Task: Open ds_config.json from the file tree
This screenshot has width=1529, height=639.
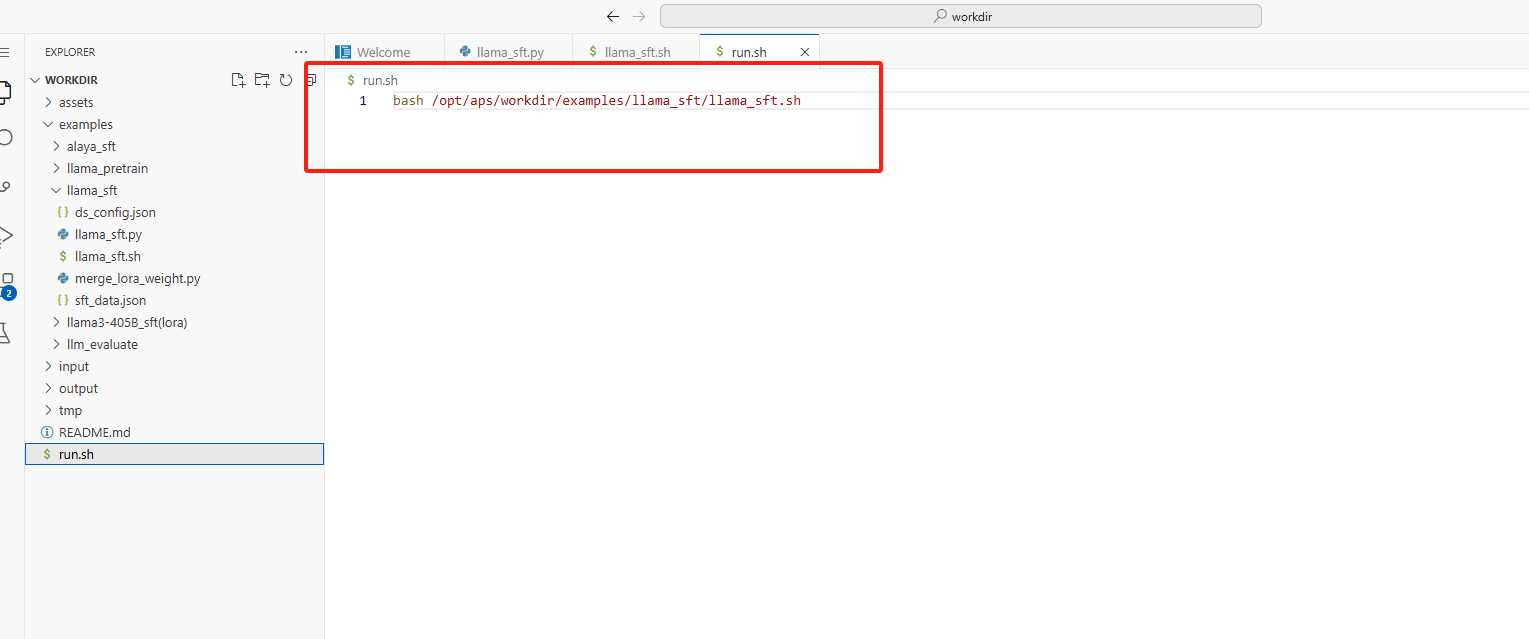Action: coord(115,212)
